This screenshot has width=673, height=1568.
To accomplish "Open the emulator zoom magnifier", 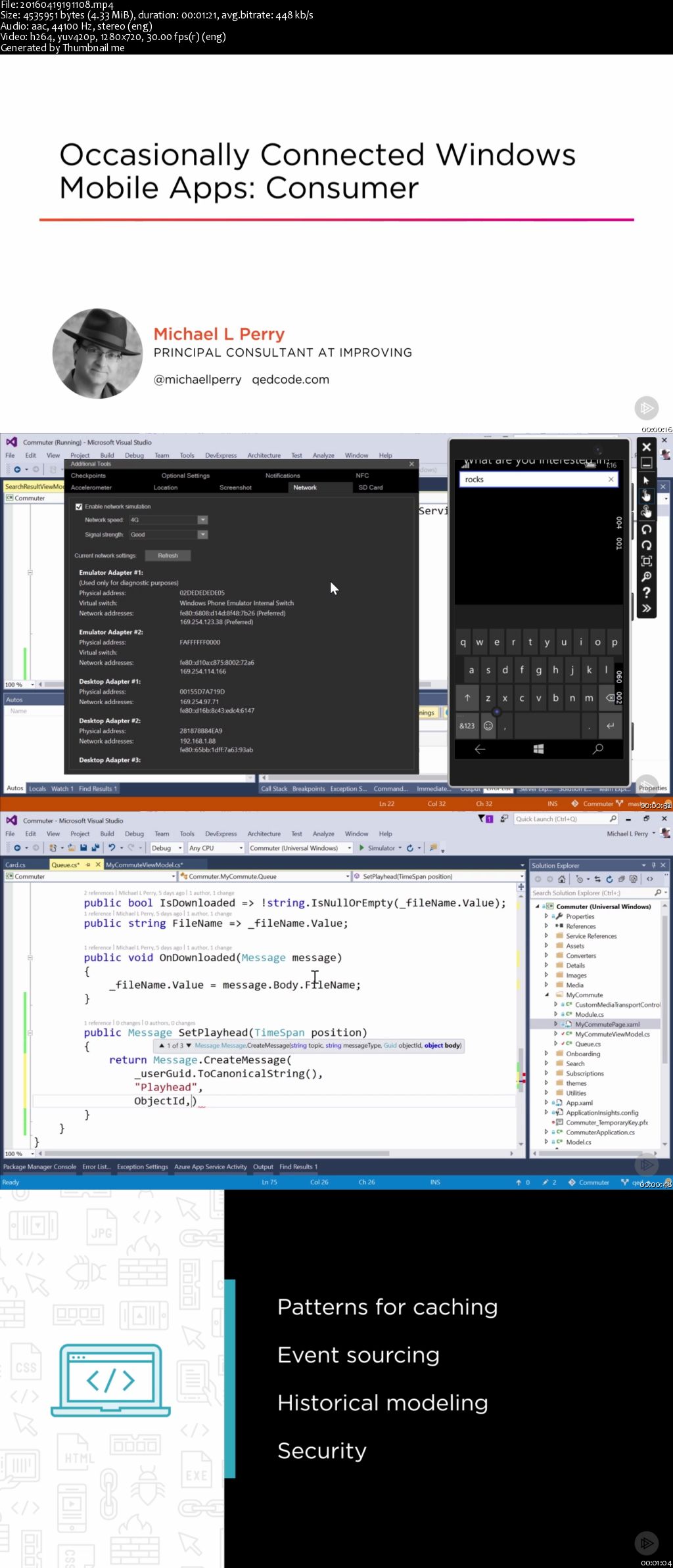I will 646,577.
